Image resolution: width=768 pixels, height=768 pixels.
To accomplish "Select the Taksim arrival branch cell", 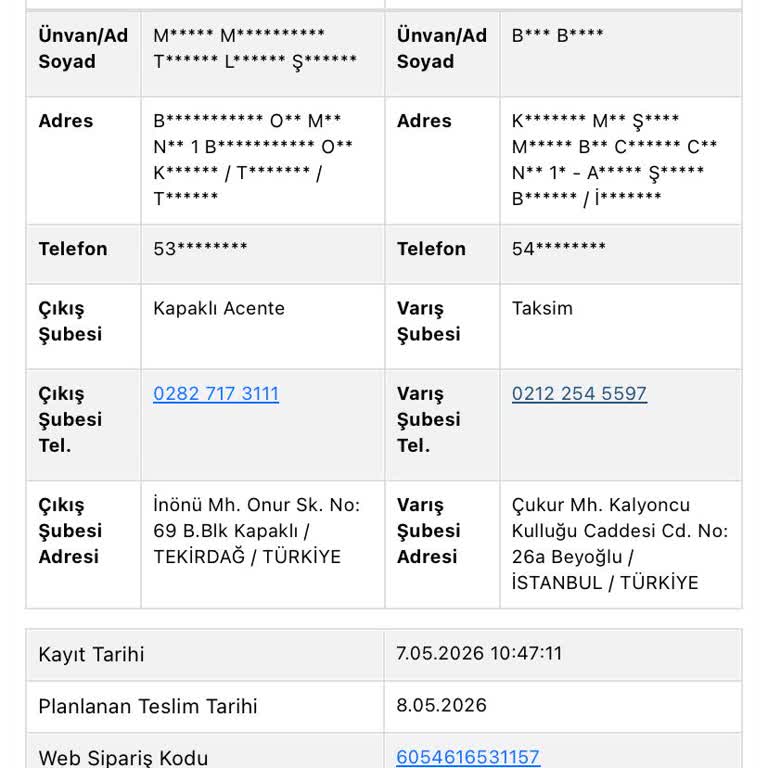I will coord(621,326).
